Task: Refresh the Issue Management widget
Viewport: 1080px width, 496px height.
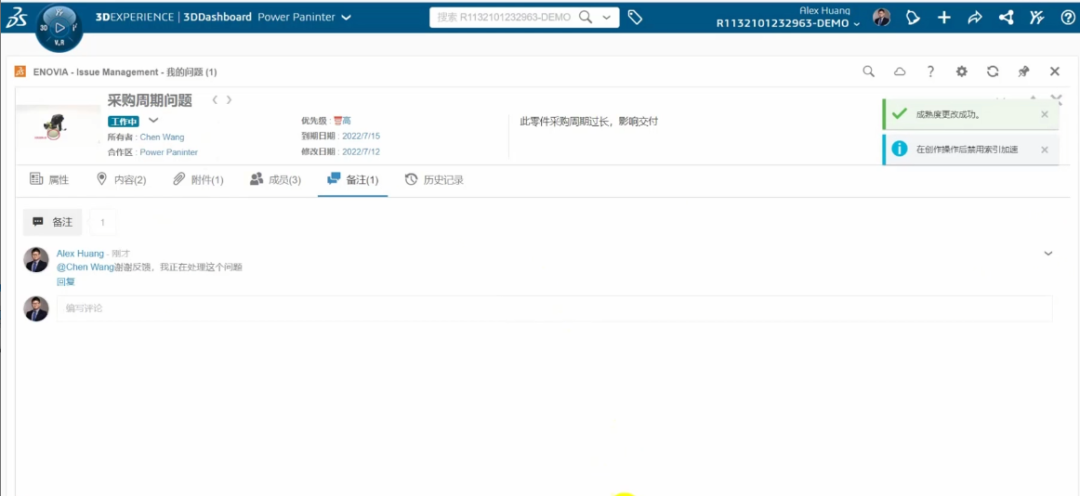Action: point(993,71)
